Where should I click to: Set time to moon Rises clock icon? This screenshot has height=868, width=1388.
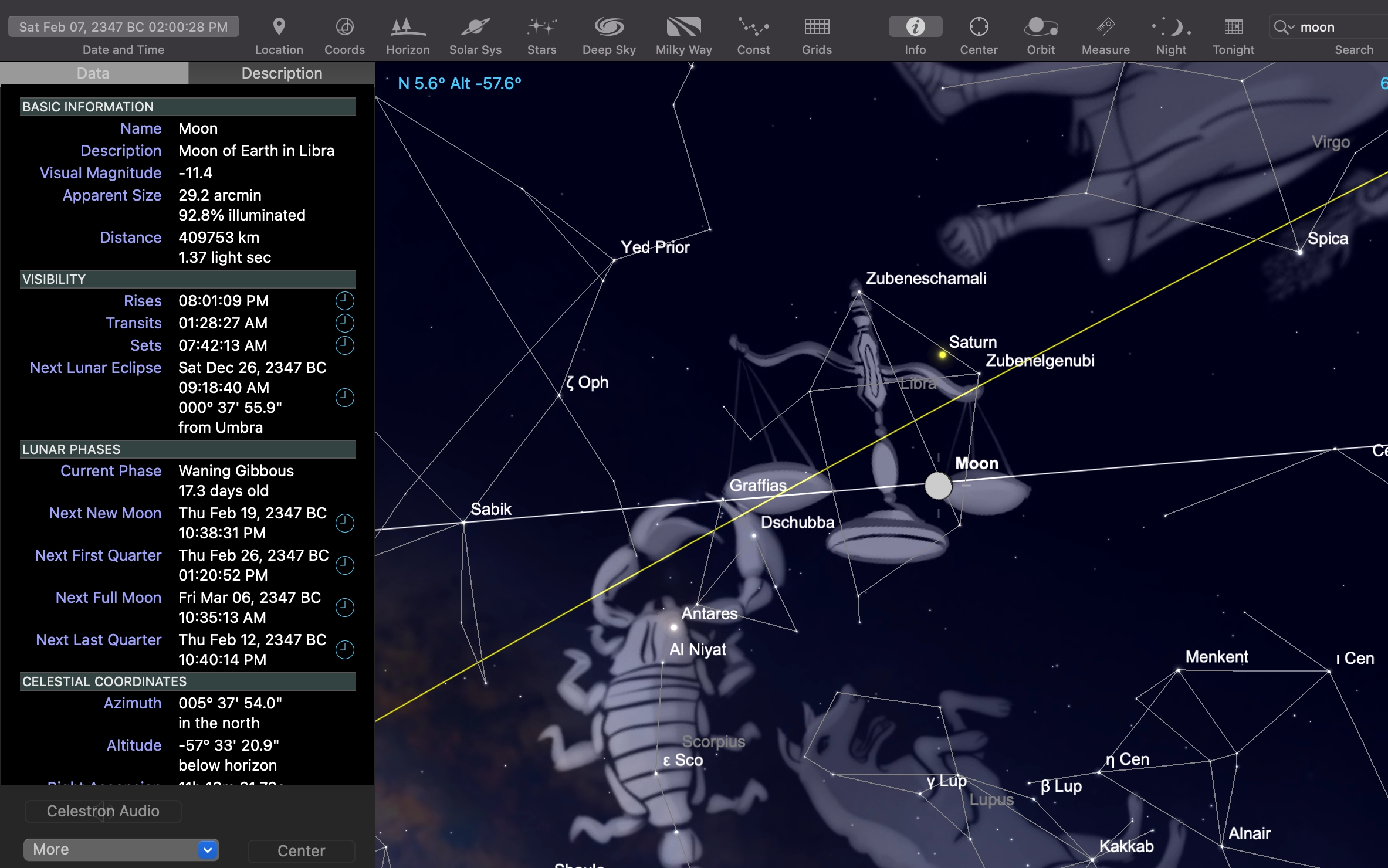point(344,301)
